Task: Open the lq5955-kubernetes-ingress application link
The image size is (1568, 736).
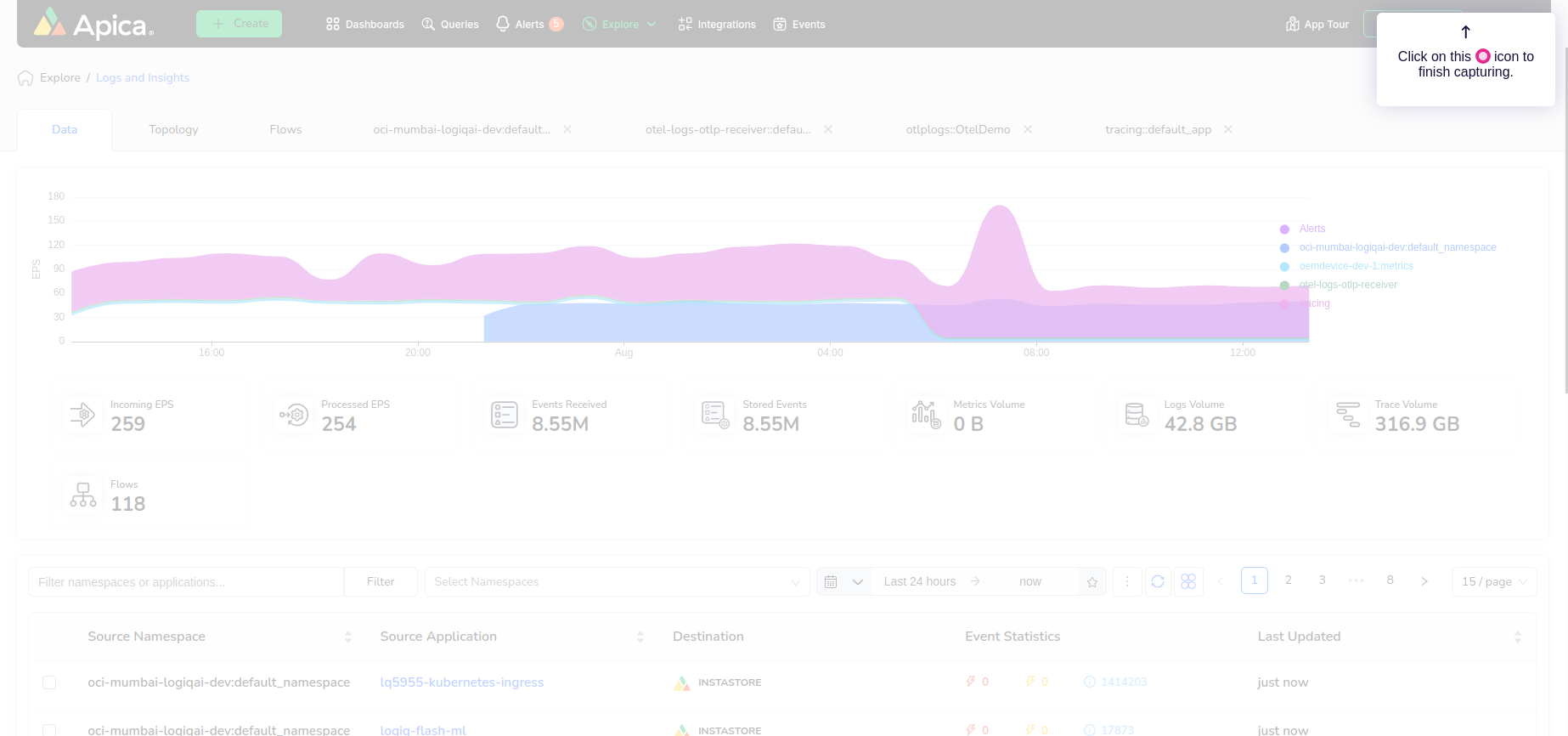Action: pyautogui.click(x=461, y=682)
